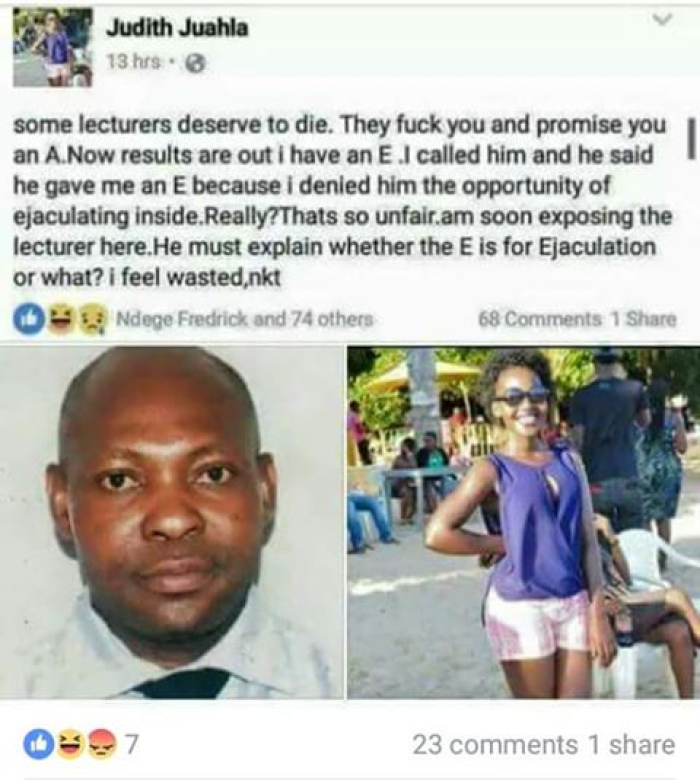Viewport: 700px width, 780px height.
Task: Click the bottom Haha reaction icon
Action: point(70,744)
